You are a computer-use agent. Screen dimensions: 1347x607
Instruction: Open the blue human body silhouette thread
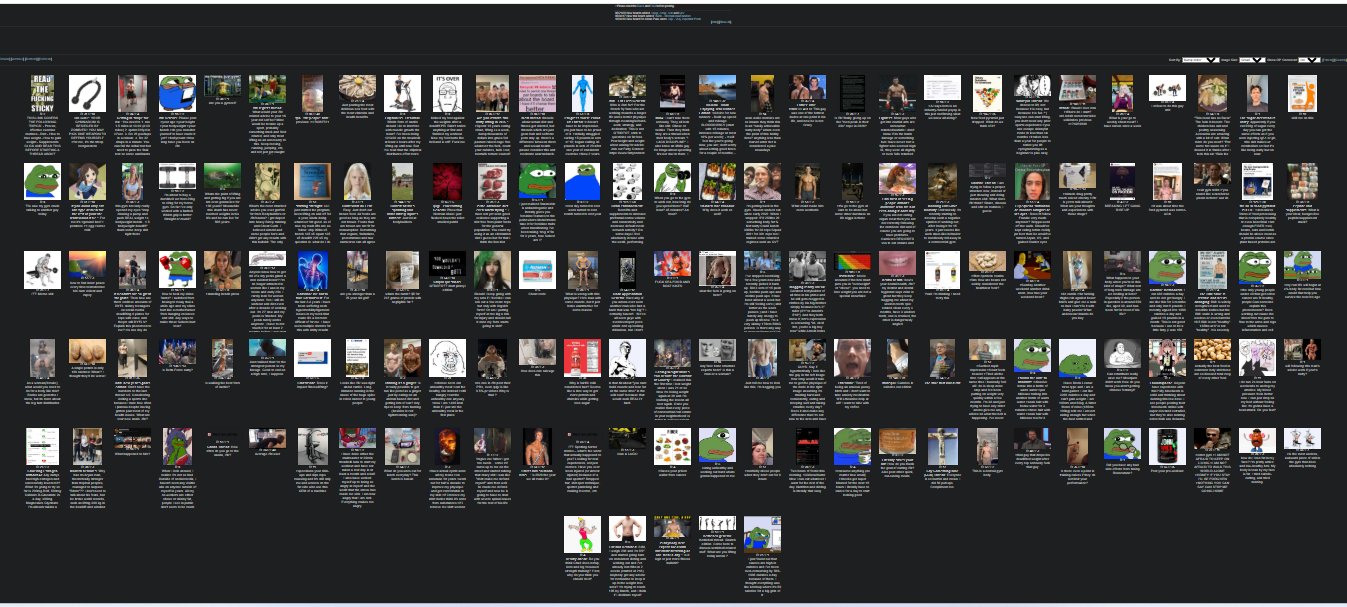point(582,92)
